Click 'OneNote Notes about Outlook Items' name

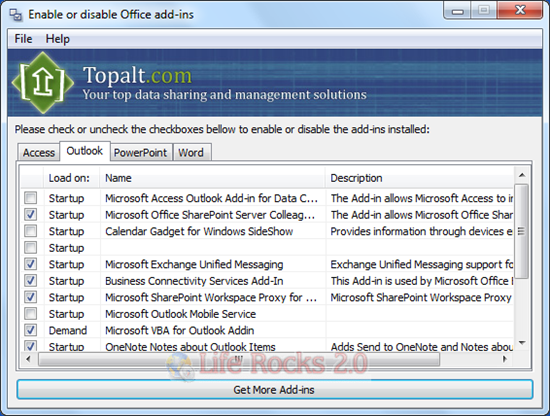pos(190,347)
